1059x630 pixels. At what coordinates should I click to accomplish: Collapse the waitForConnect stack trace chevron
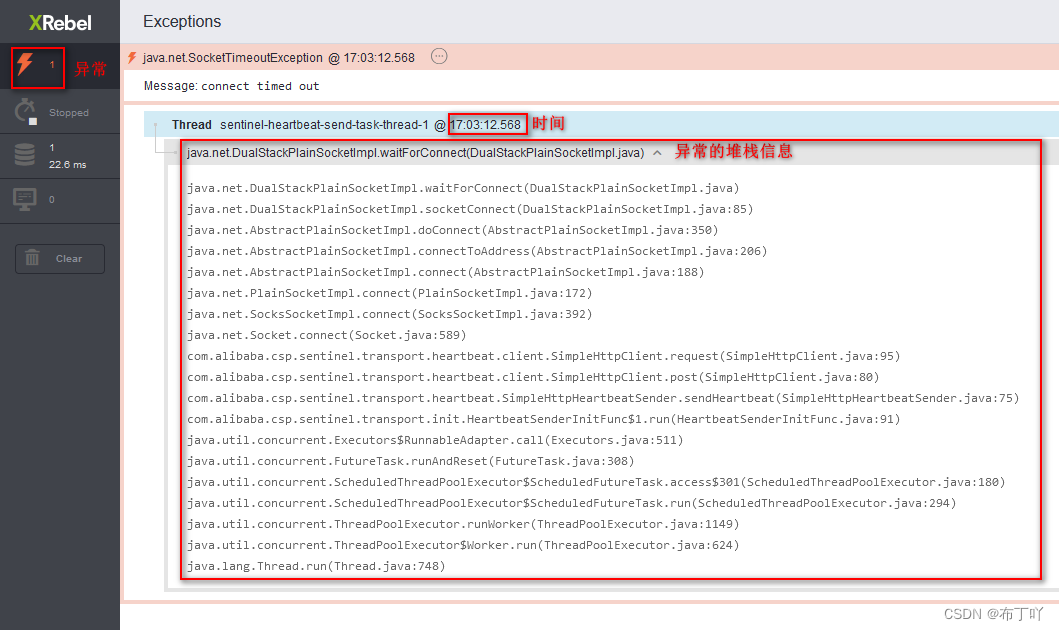(657, 153)
